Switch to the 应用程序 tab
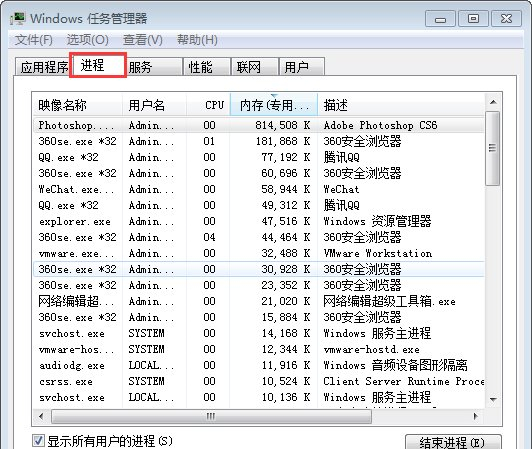532x449 pixels. 44,67
